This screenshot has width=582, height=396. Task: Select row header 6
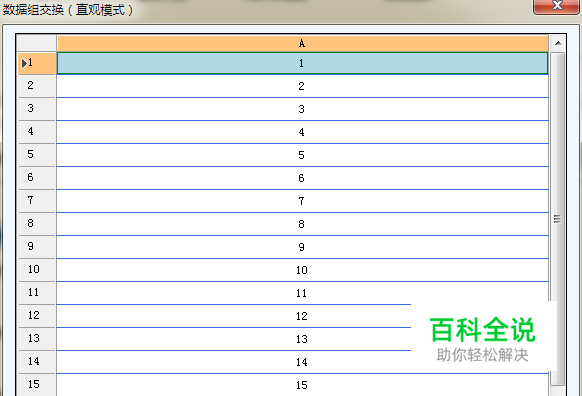point(37,178)
